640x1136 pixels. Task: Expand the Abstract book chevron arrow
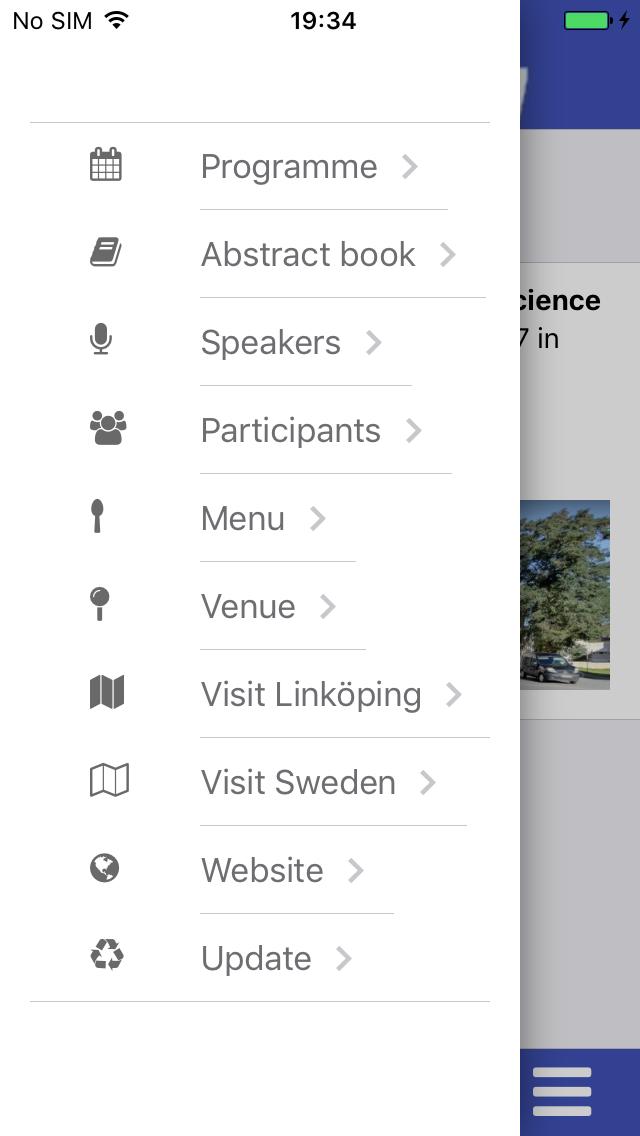(448, 255)
